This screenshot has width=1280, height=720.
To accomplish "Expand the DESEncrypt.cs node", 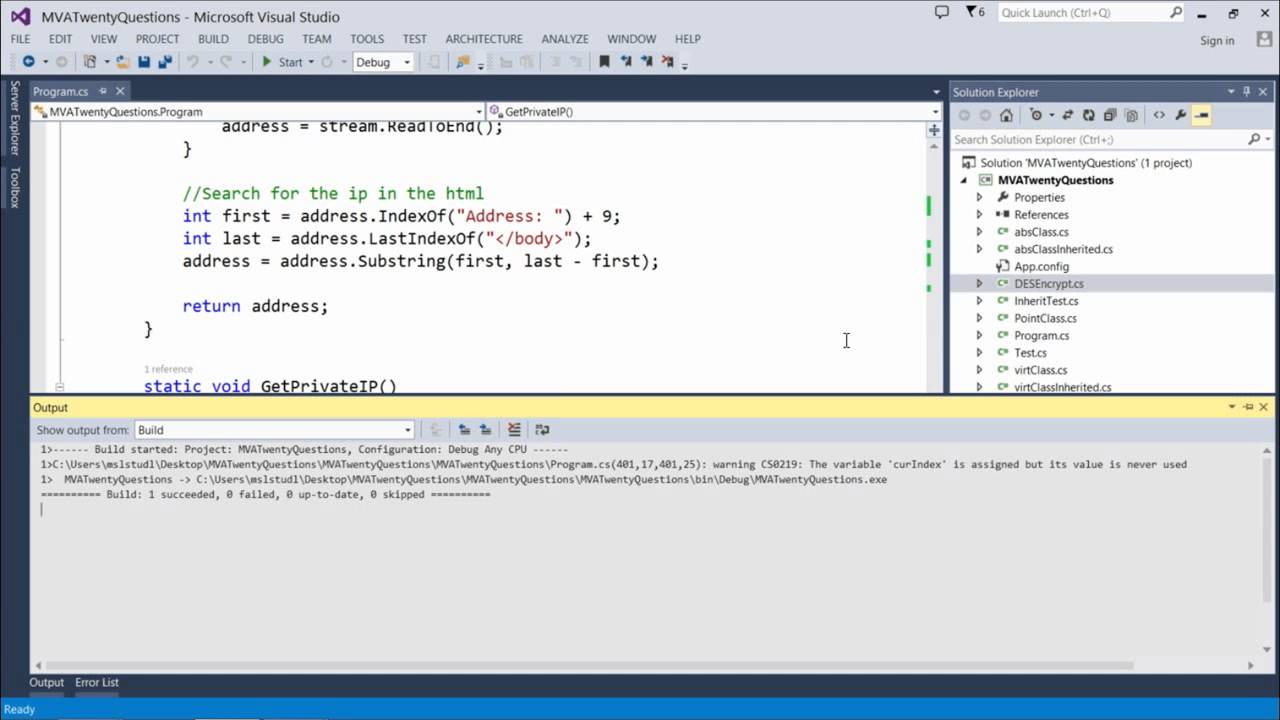I will 979,284.
